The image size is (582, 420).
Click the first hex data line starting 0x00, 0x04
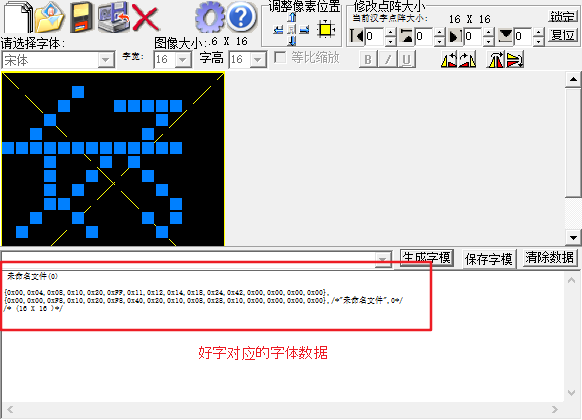(x=166, y=293)
